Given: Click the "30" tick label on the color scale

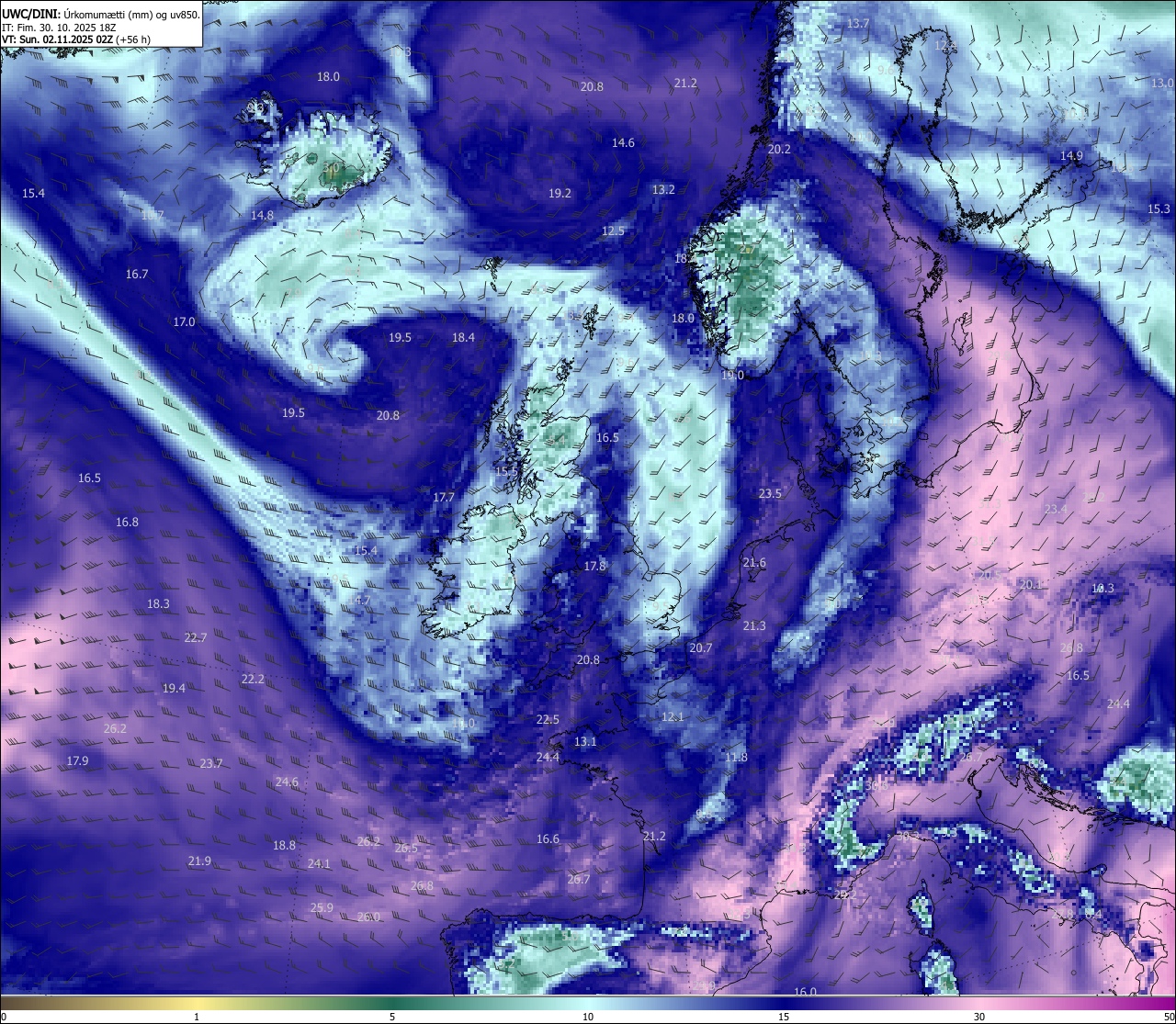Looking at the screenshot, I should point(979,1017).
